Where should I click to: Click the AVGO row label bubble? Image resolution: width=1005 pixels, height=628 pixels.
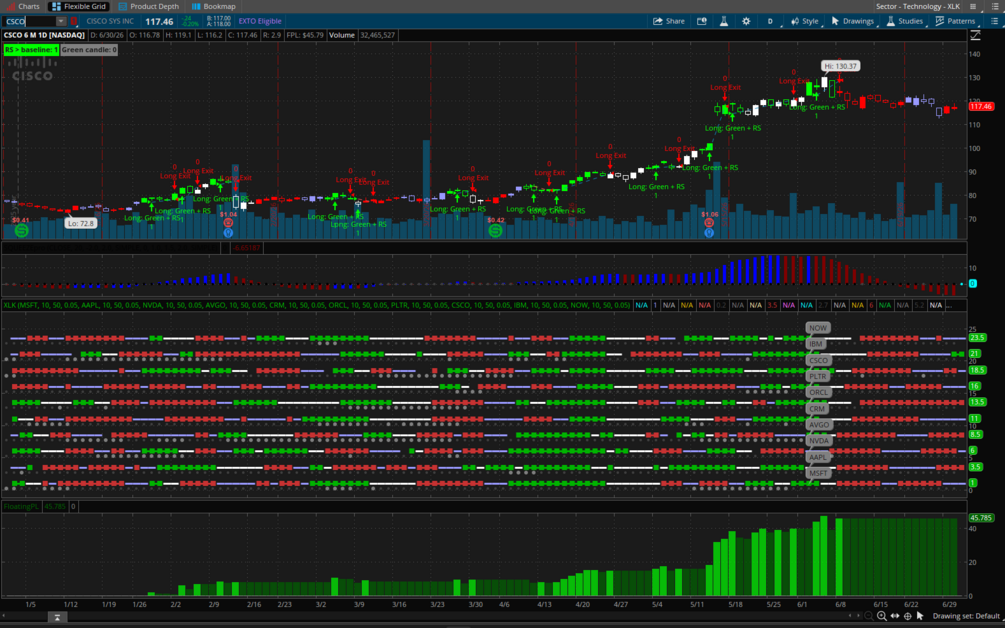[x=819, y=424]
